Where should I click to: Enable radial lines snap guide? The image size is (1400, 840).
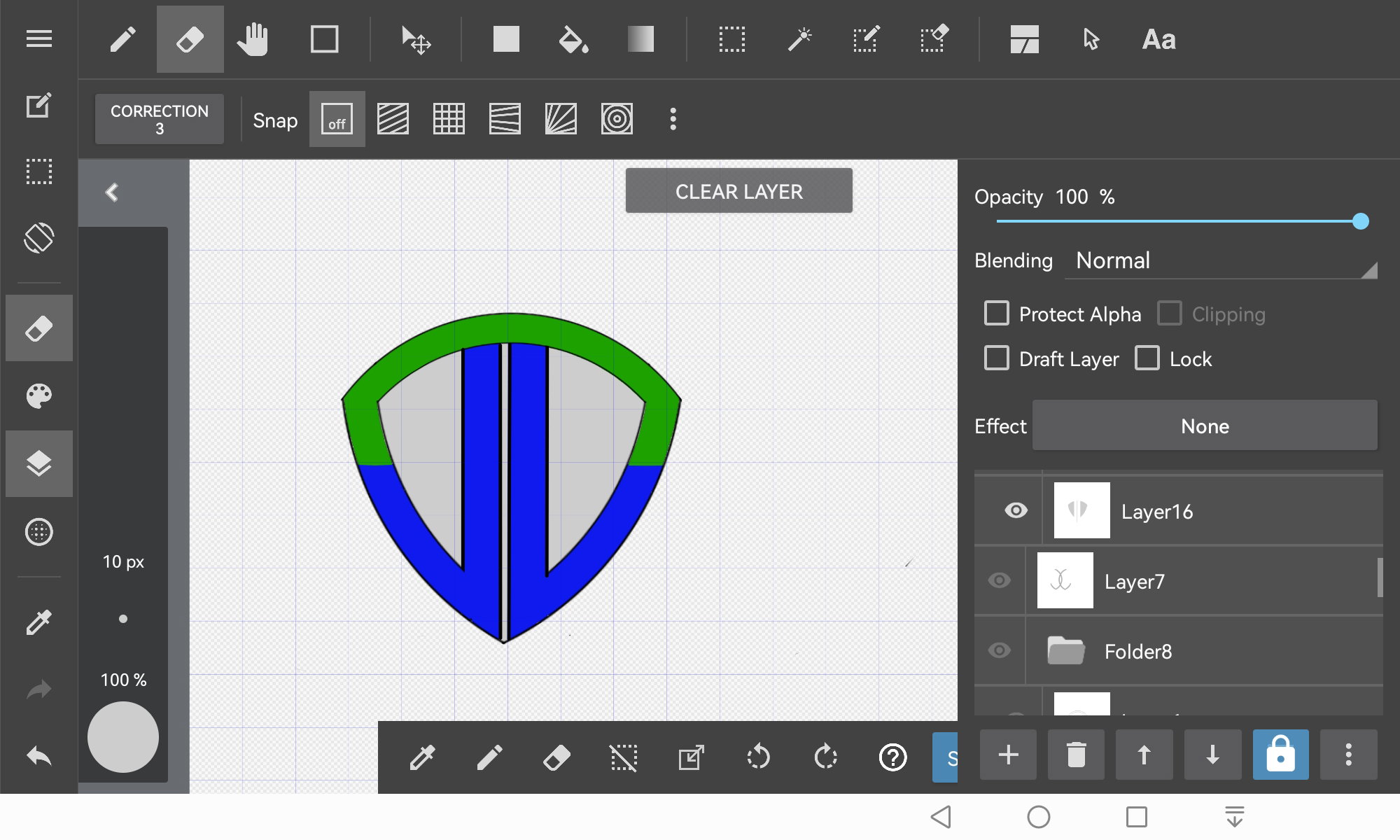(x=561, y=119)
